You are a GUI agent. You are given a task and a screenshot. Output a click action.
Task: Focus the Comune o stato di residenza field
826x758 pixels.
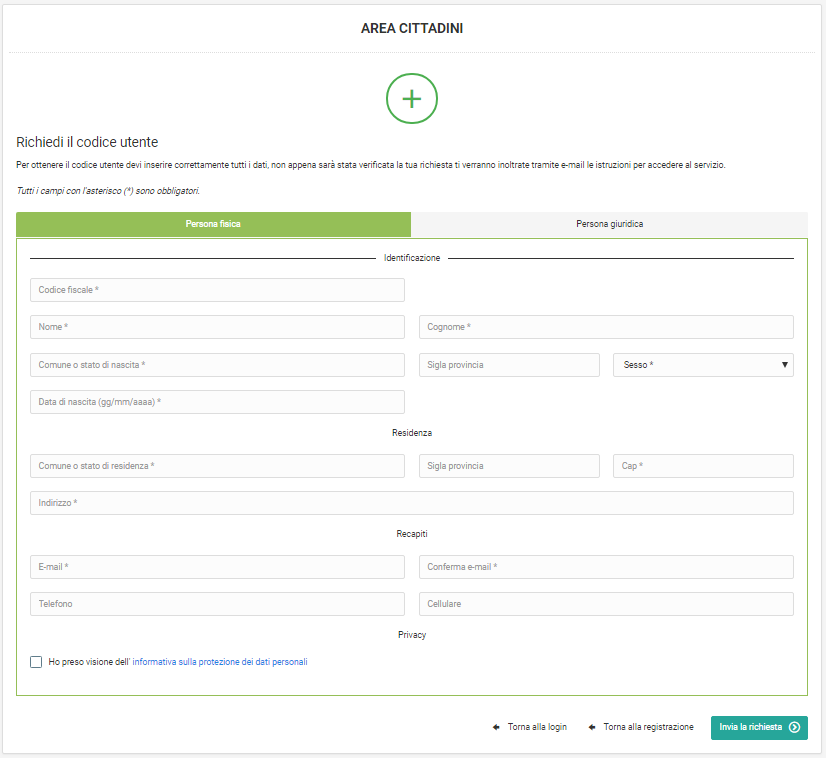[217, 466]
